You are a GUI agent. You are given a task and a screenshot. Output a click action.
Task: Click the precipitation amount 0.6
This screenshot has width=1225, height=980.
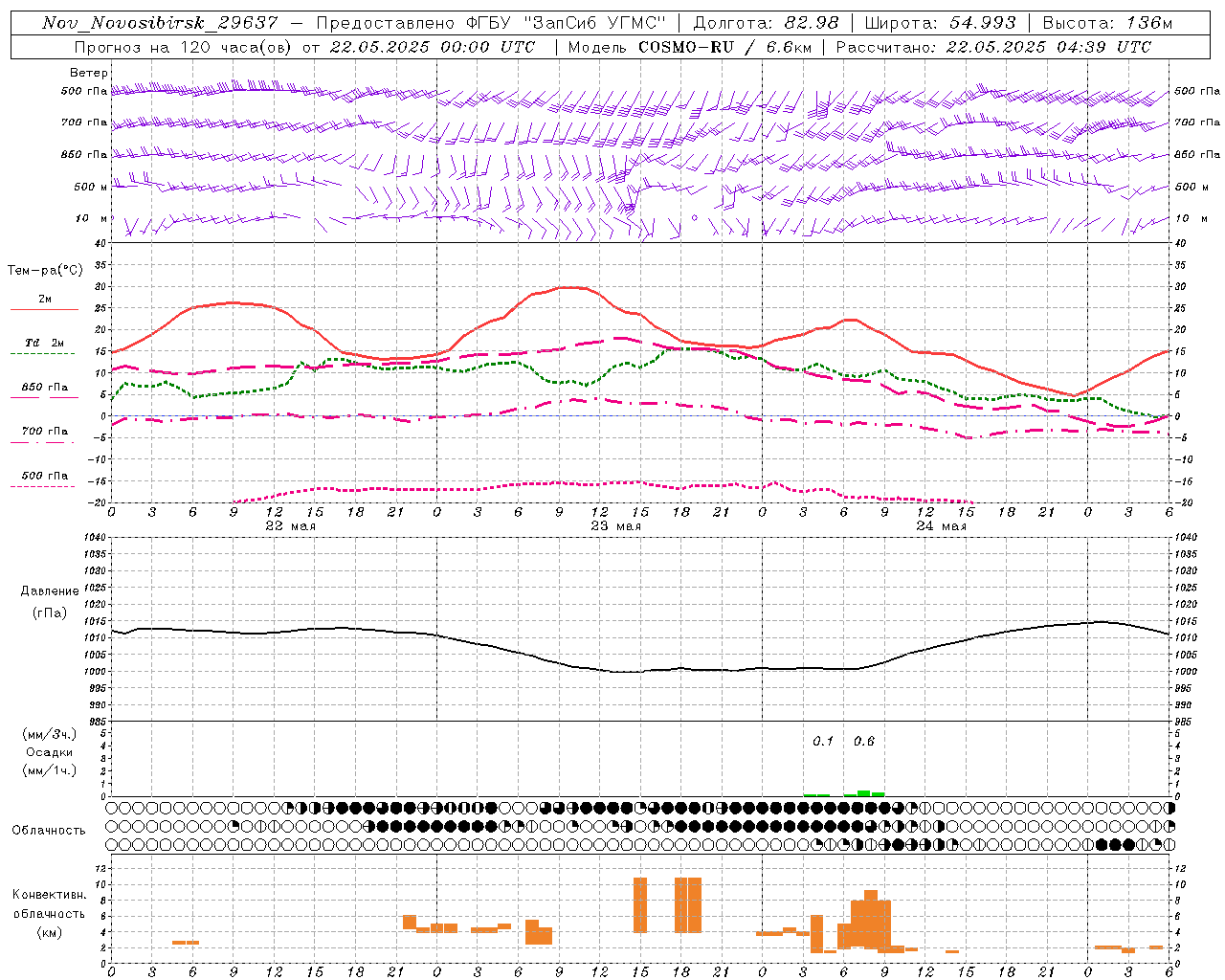tap(864, 742)
